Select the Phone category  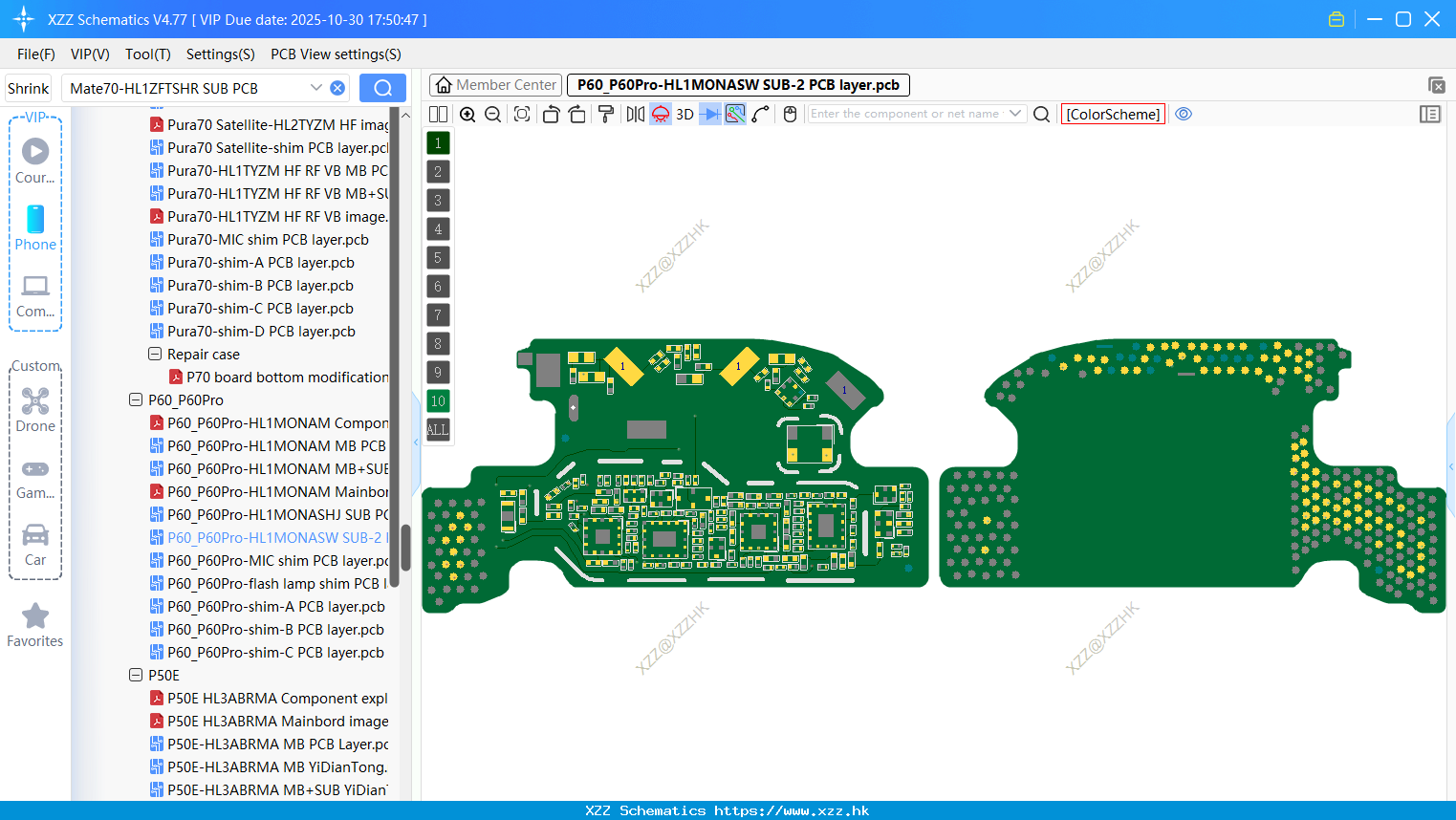tap(35, 227)
